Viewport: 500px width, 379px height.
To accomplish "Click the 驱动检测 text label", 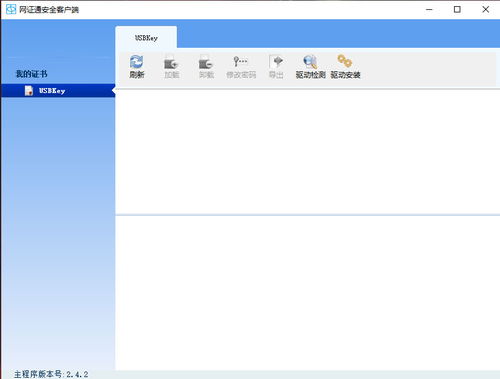I will [x=310, y=75].
